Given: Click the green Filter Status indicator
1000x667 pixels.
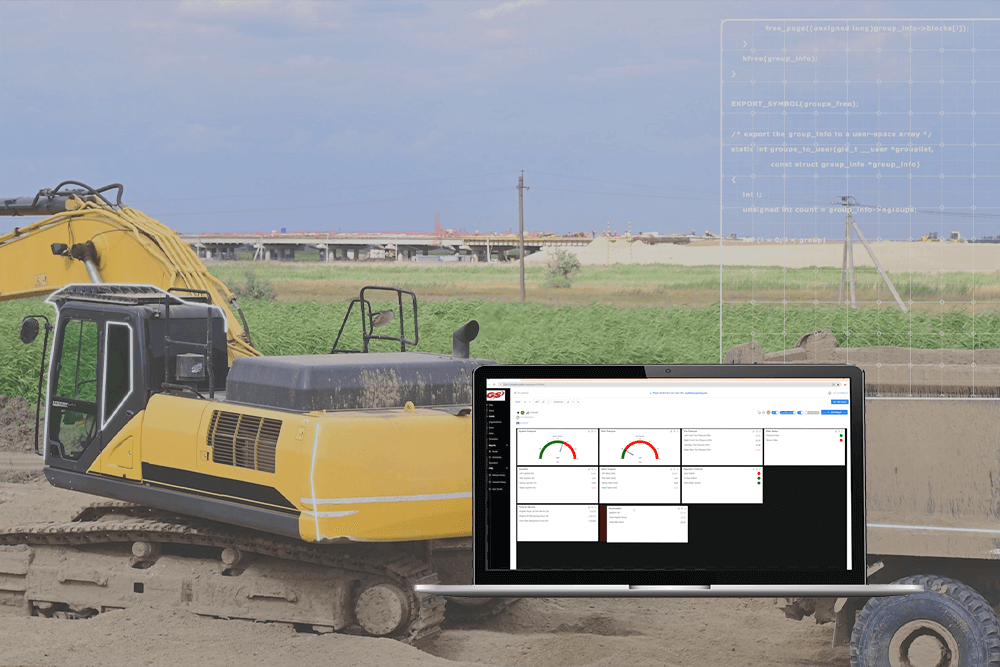Looking at the screenshot, I should (x=841, y=435).
